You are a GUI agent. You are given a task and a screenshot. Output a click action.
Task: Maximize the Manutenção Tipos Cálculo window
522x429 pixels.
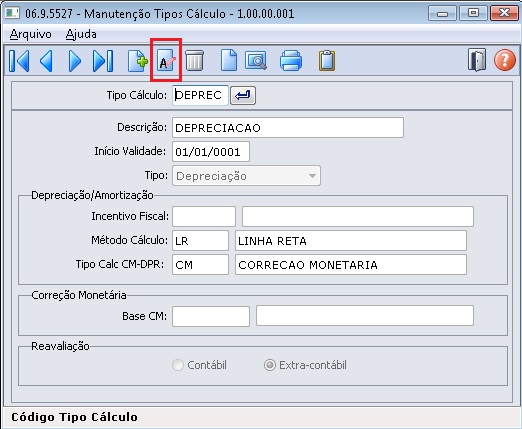tap(473, 13)
